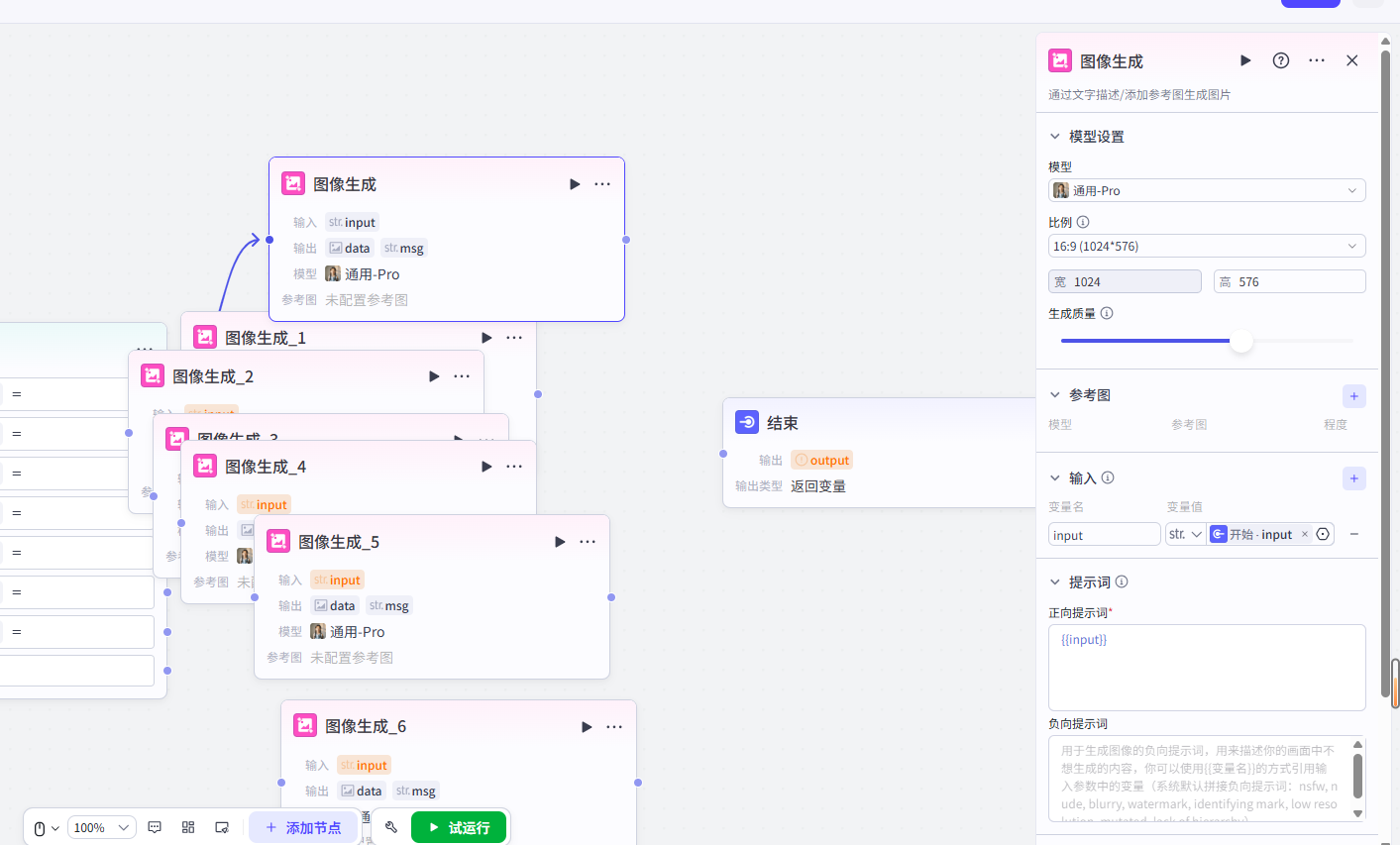Viewport: 1400px width, 845px height.
Task: Run the 图像生成_2 node
Action: point(434,376)
